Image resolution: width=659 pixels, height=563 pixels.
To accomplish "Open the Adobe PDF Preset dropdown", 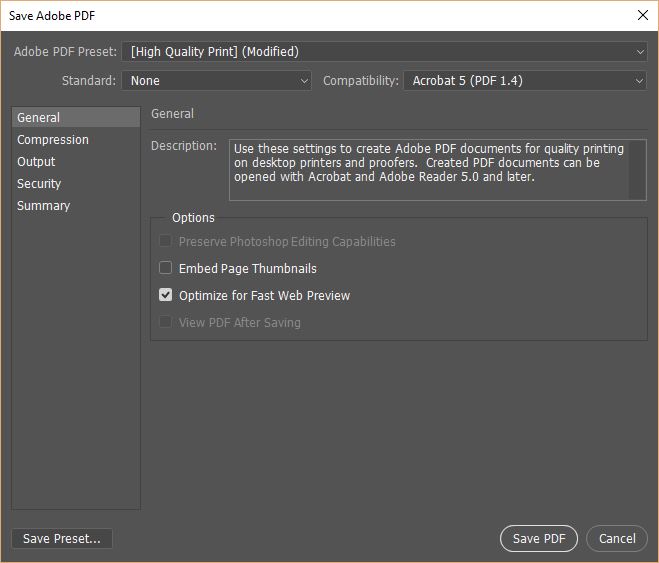I will [x=384, y=52].
